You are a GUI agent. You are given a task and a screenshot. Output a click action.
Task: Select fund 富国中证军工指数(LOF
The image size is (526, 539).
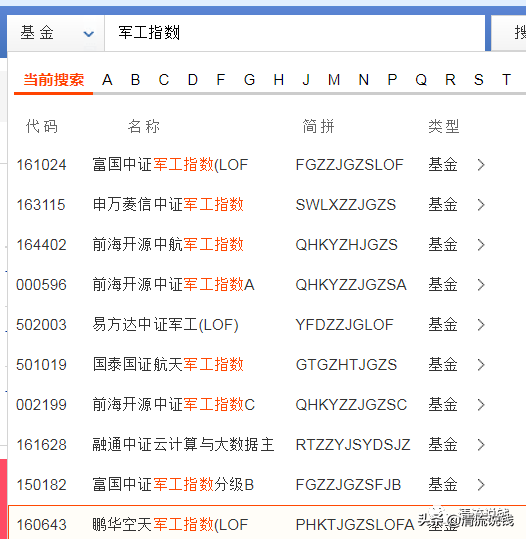(x=170, y=165)
